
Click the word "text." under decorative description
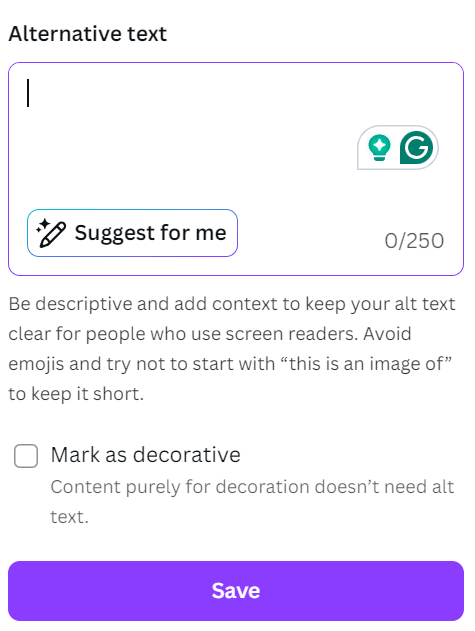[x=69, y=517]
